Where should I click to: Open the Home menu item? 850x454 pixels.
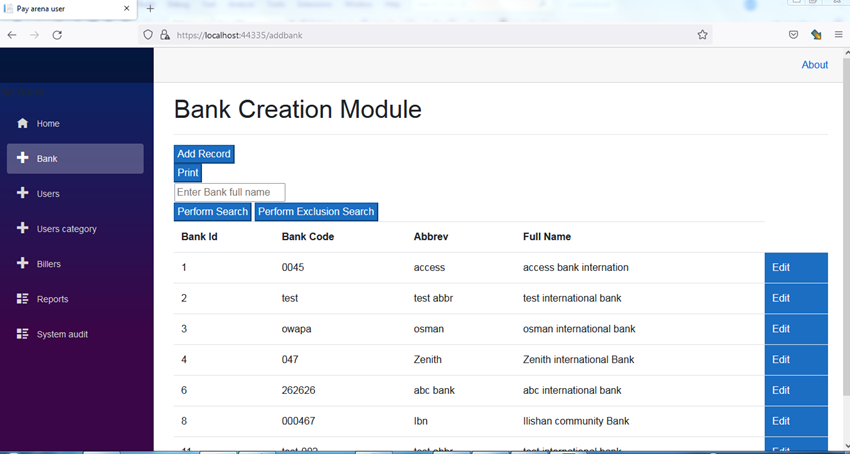click(75, 124)
